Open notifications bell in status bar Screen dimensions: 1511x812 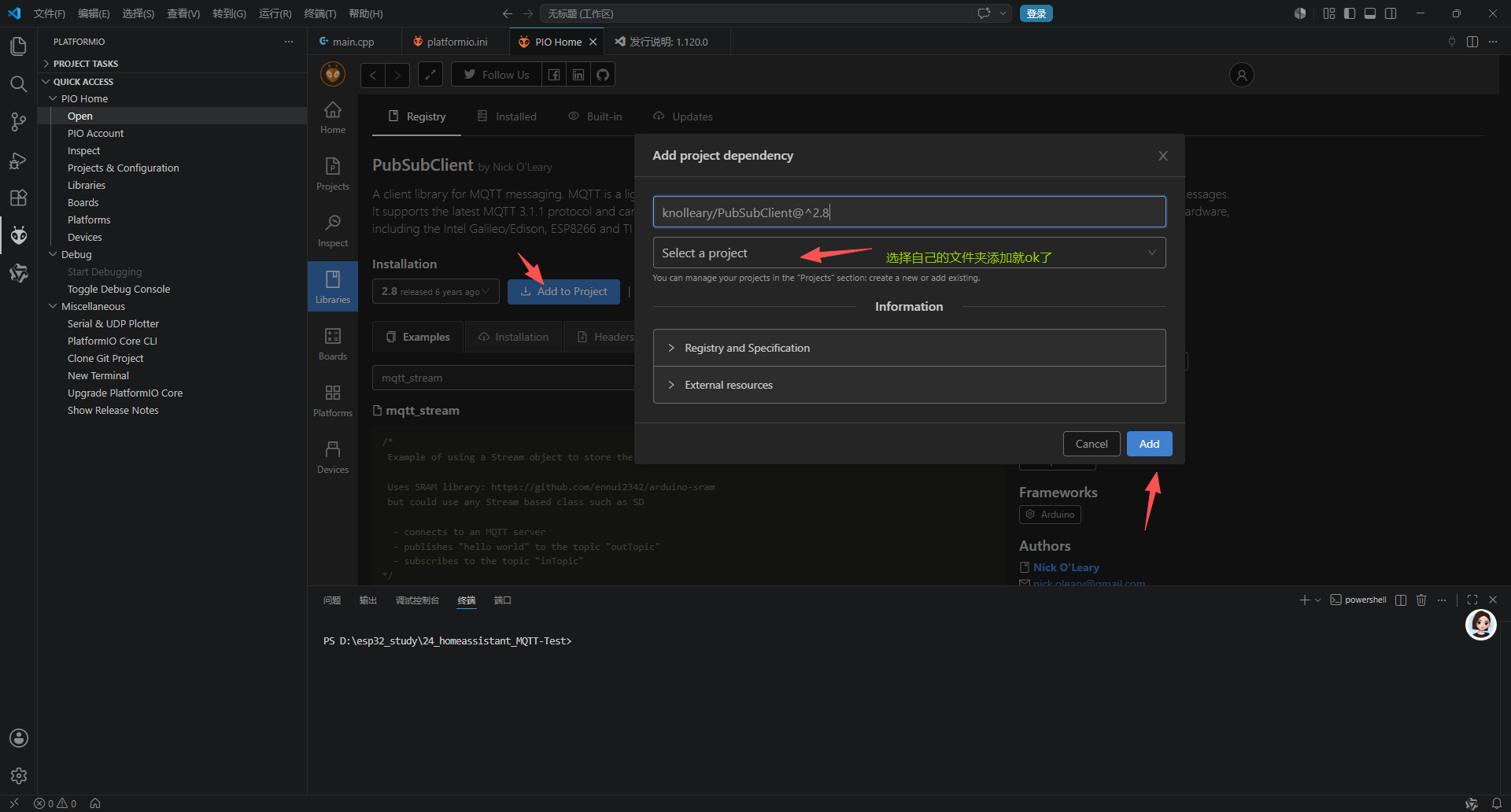coord(1496,803)
